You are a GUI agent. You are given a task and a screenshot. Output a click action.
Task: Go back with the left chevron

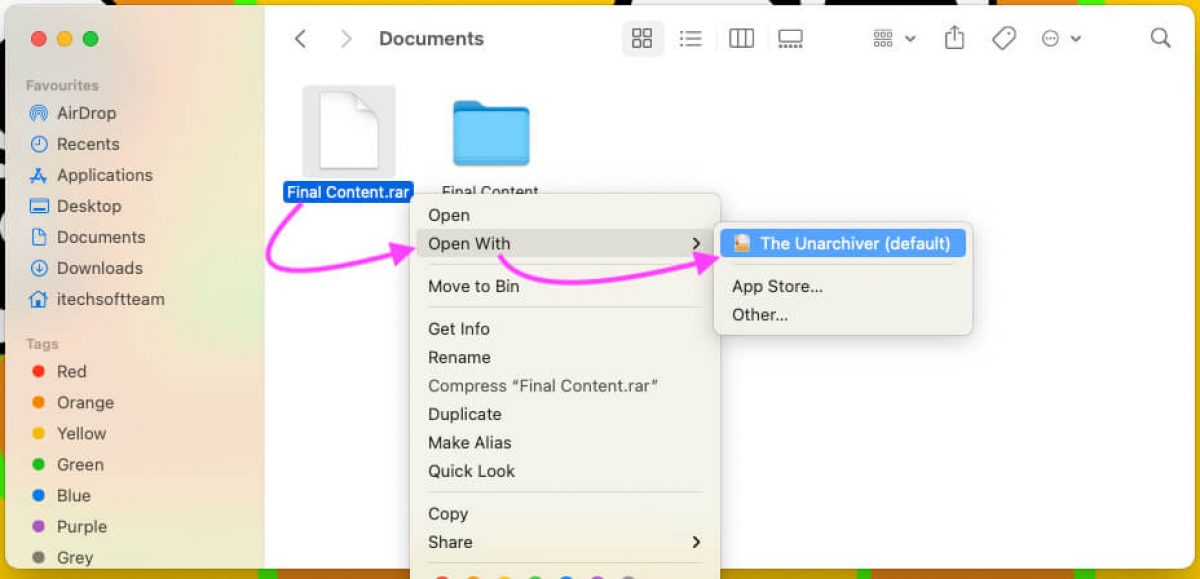point(300,39)
